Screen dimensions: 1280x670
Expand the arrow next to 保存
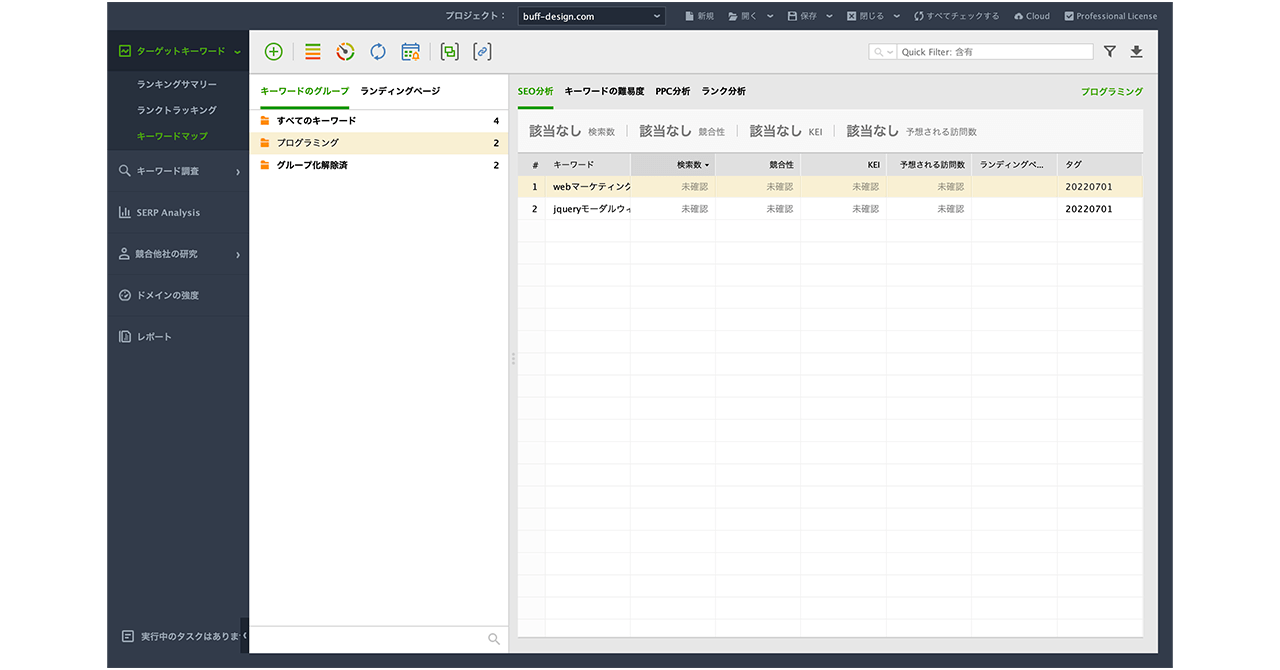click(x=830, y=16)
